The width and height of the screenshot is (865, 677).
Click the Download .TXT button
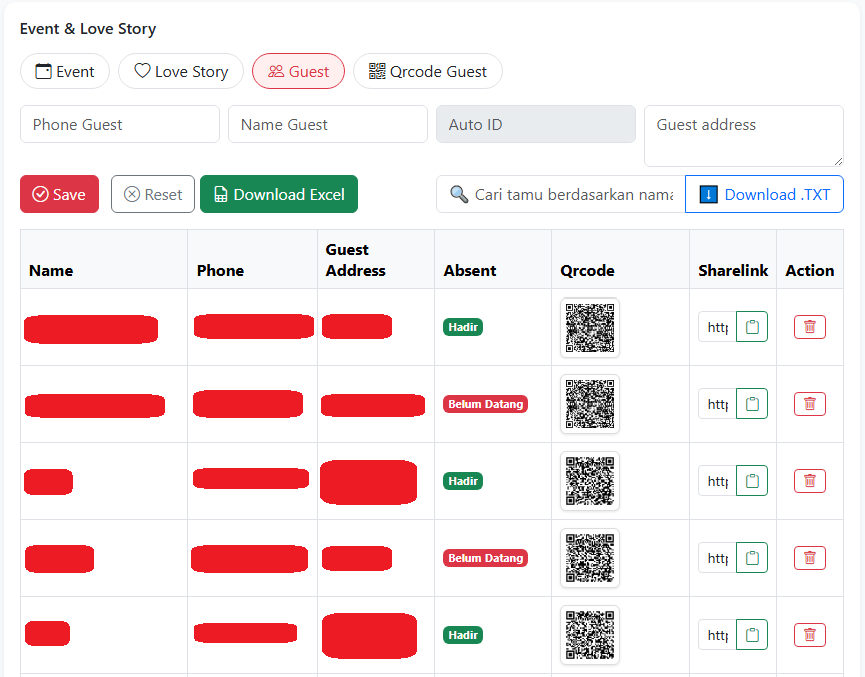[764, 195]
